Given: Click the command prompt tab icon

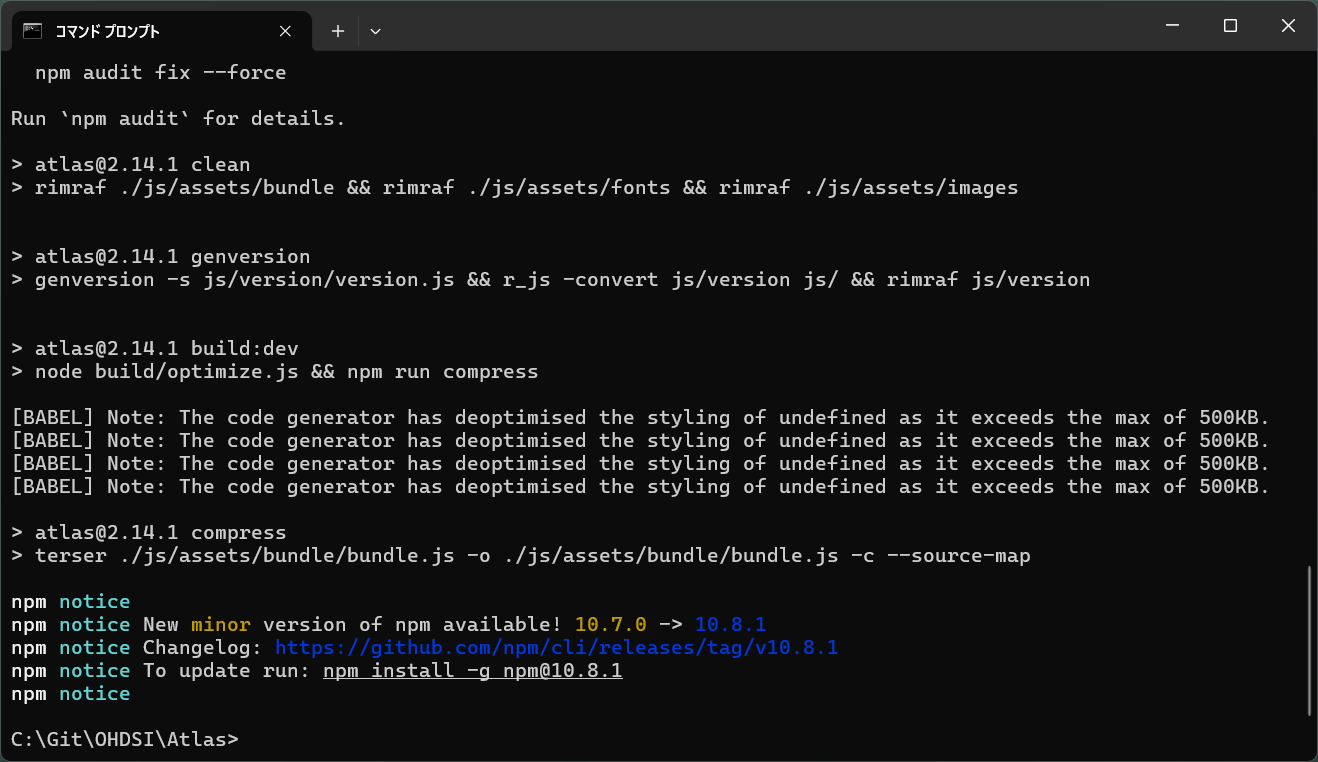Looking at the screenshot, I should [32, 31].
